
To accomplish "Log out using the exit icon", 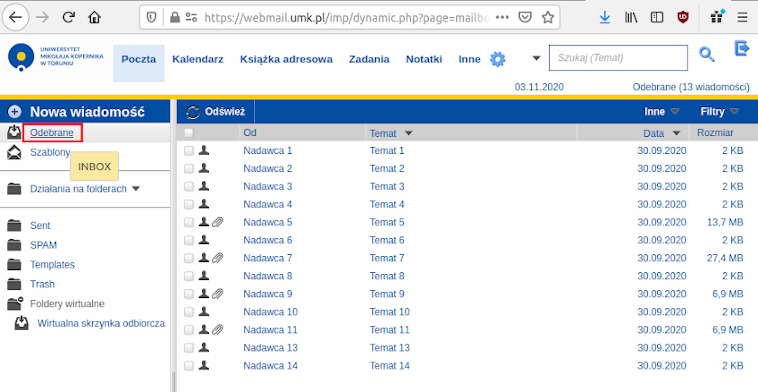I will point(742,48).
